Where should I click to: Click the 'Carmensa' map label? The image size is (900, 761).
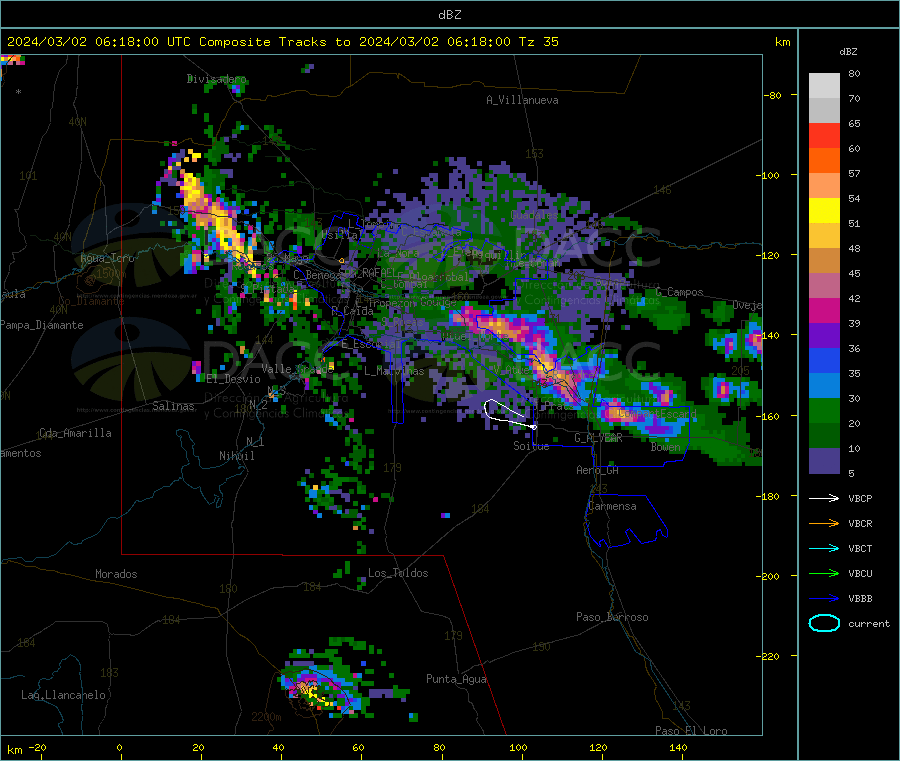point(612,506)
